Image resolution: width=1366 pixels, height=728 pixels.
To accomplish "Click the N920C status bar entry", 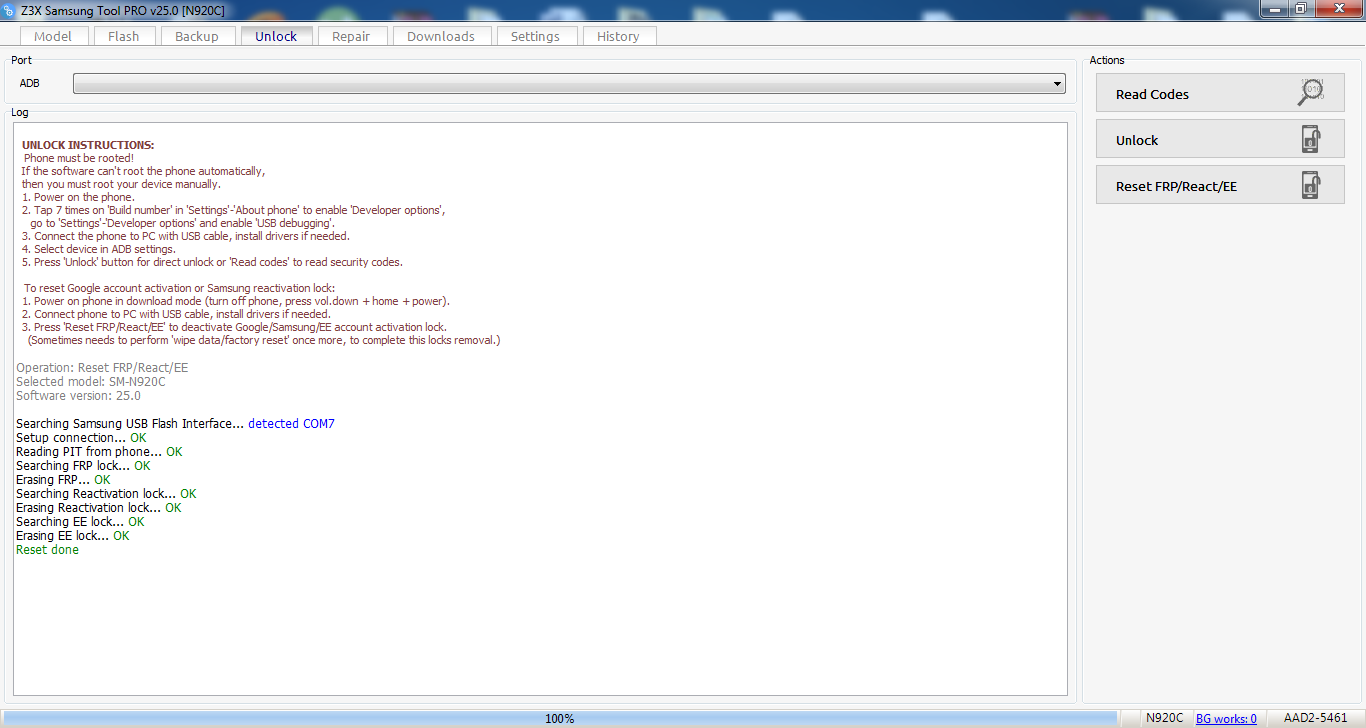I will (x=1165, y=718).
